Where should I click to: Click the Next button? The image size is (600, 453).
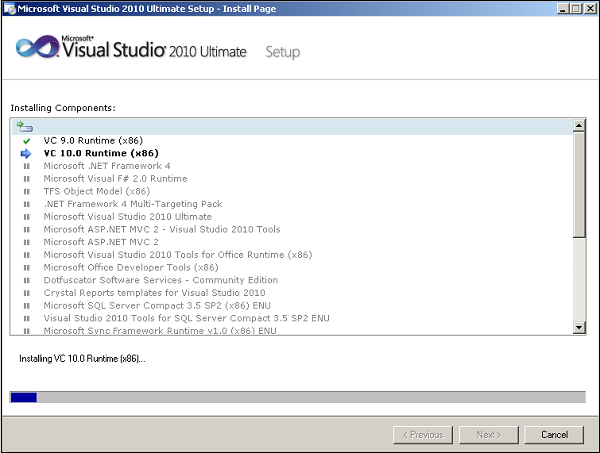[488, 435]
